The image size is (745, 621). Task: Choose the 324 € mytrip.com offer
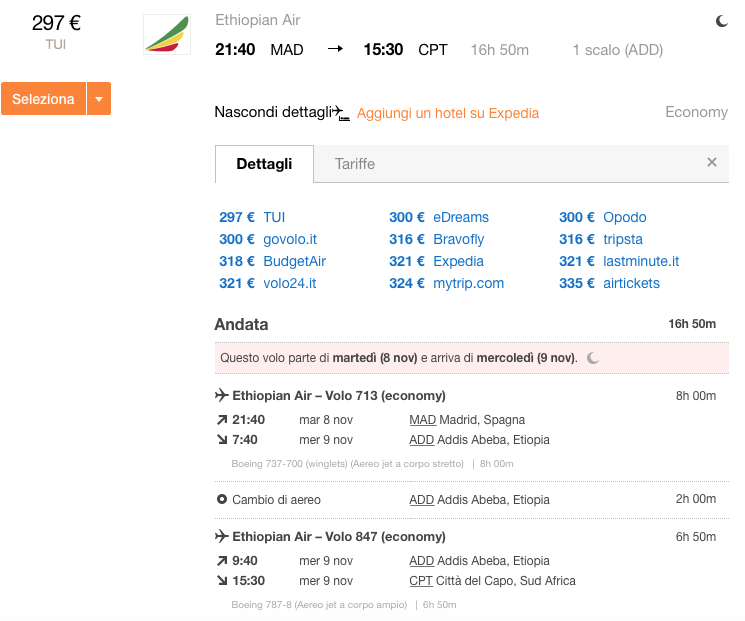[446, 283]
